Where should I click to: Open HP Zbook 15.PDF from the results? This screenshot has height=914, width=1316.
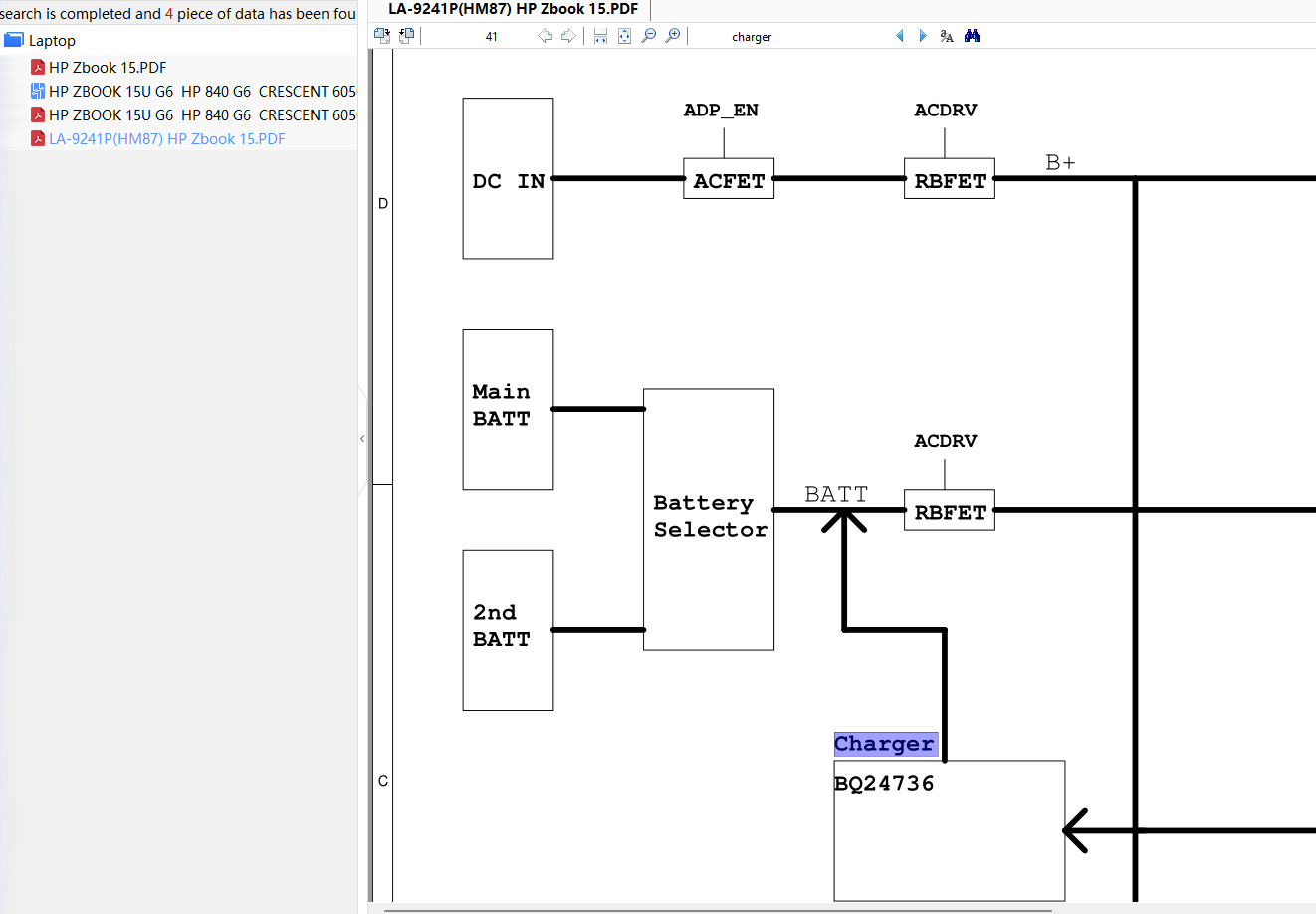tap(108, 68)
